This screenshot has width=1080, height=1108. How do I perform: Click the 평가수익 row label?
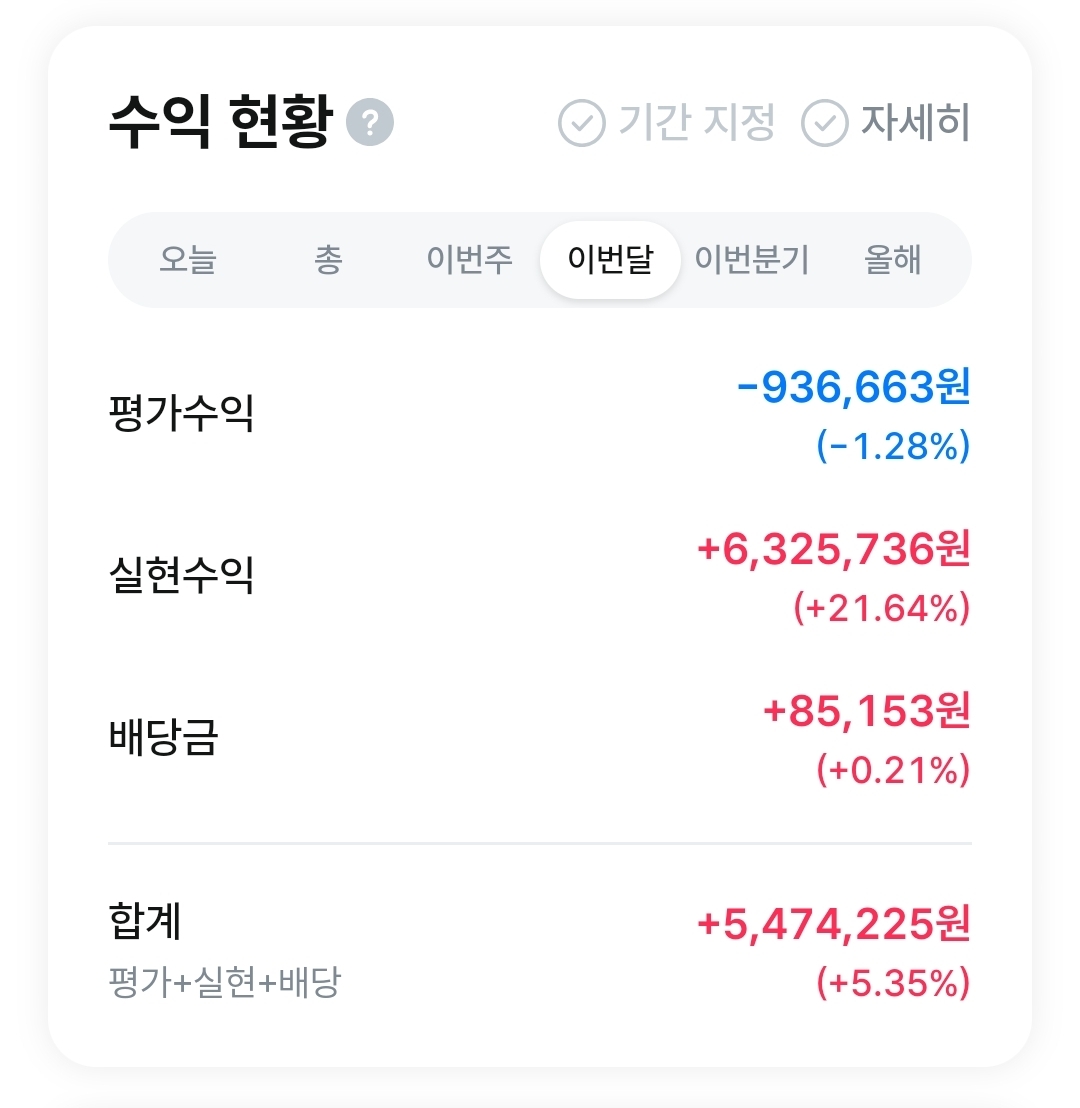(x=181, y=412)
